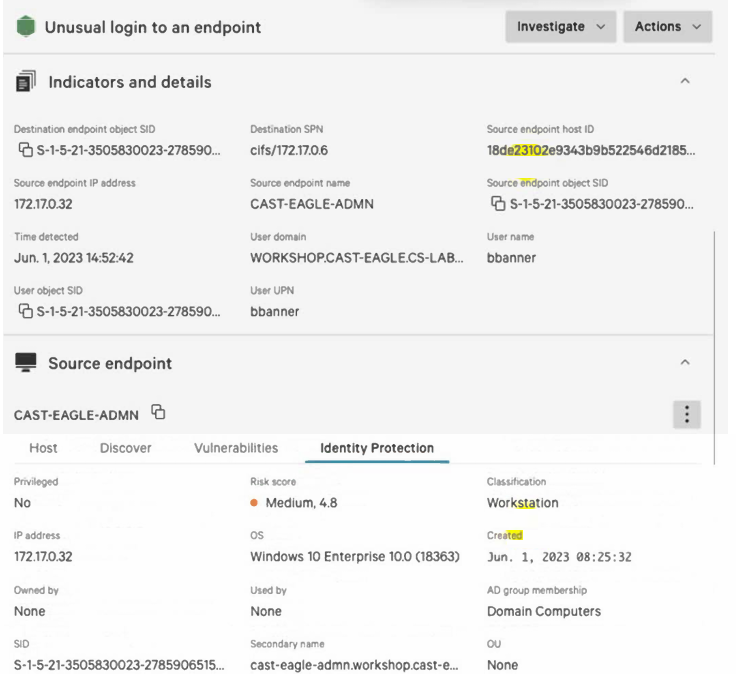This screenshot has height=683, width=736.
Task: Switch to the Discover tab
Action: 125,448
